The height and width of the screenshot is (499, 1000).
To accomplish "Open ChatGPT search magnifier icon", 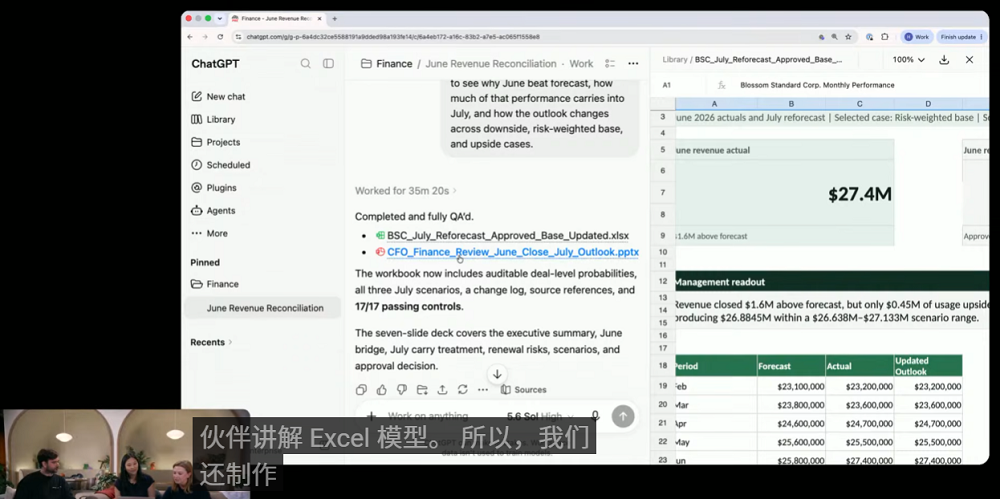I will tap(305, 64).
